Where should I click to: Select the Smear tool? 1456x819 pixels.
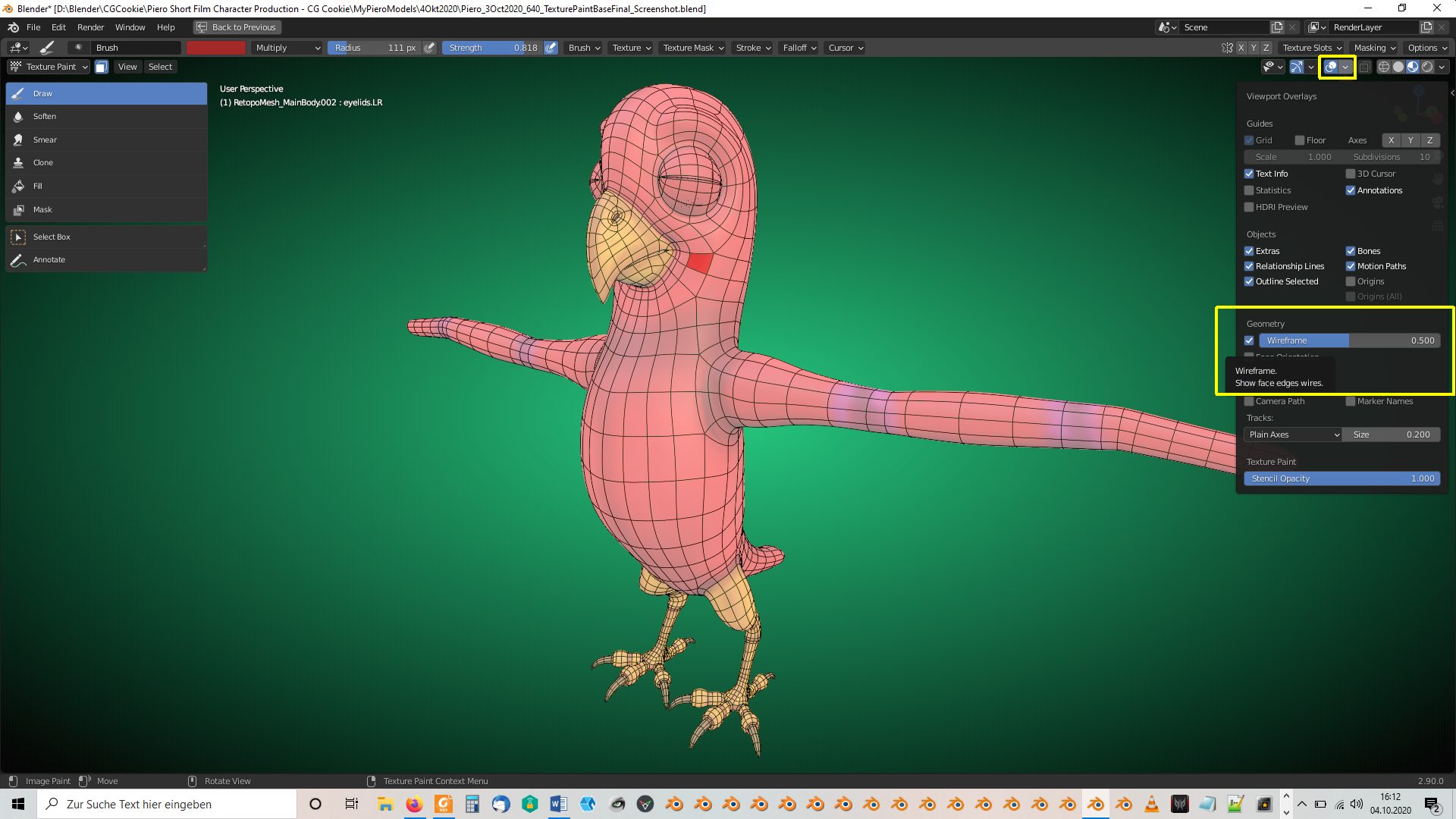(45, 140)
